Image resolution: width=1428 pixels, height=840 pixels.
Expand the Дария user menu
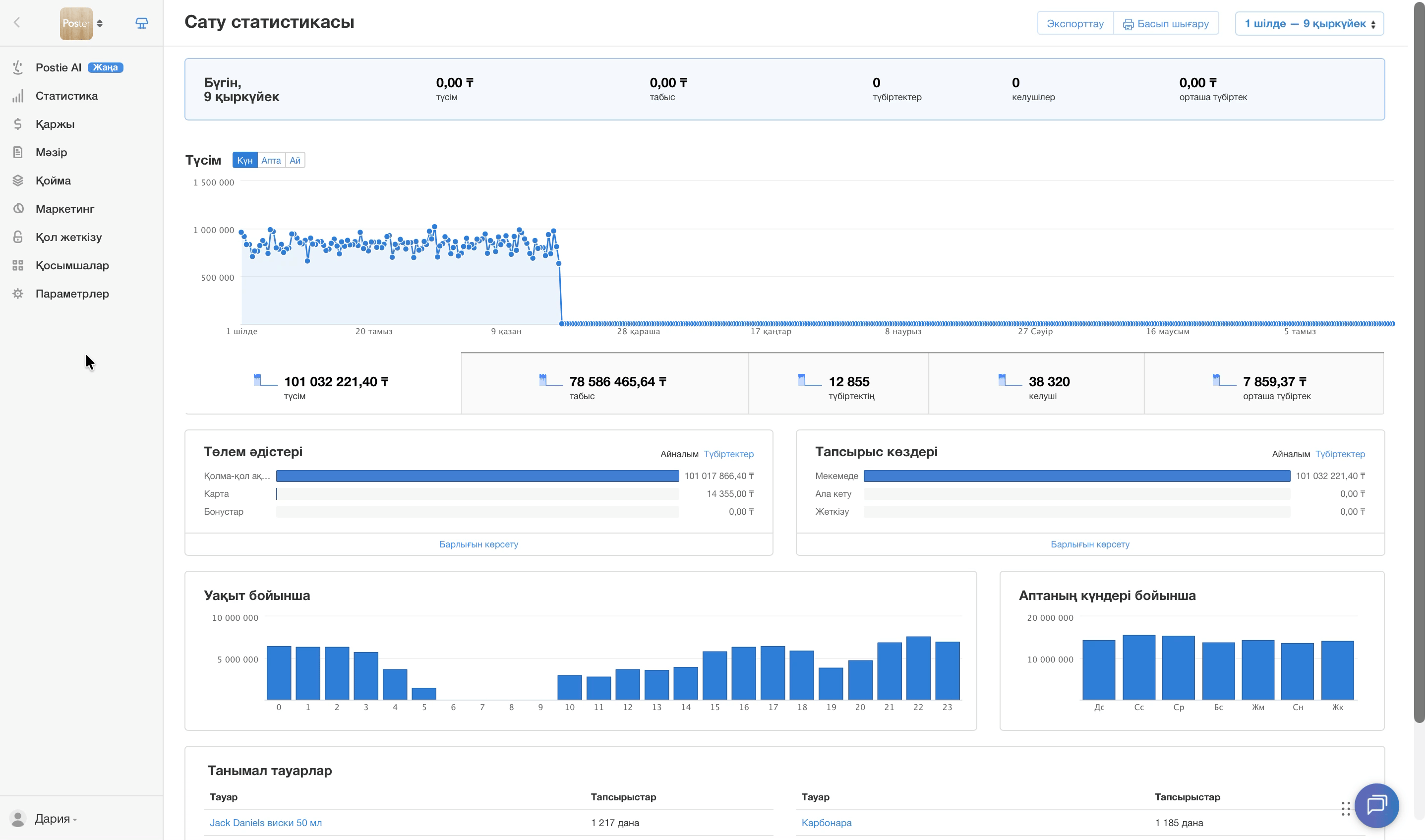click(x=56, y=819)
